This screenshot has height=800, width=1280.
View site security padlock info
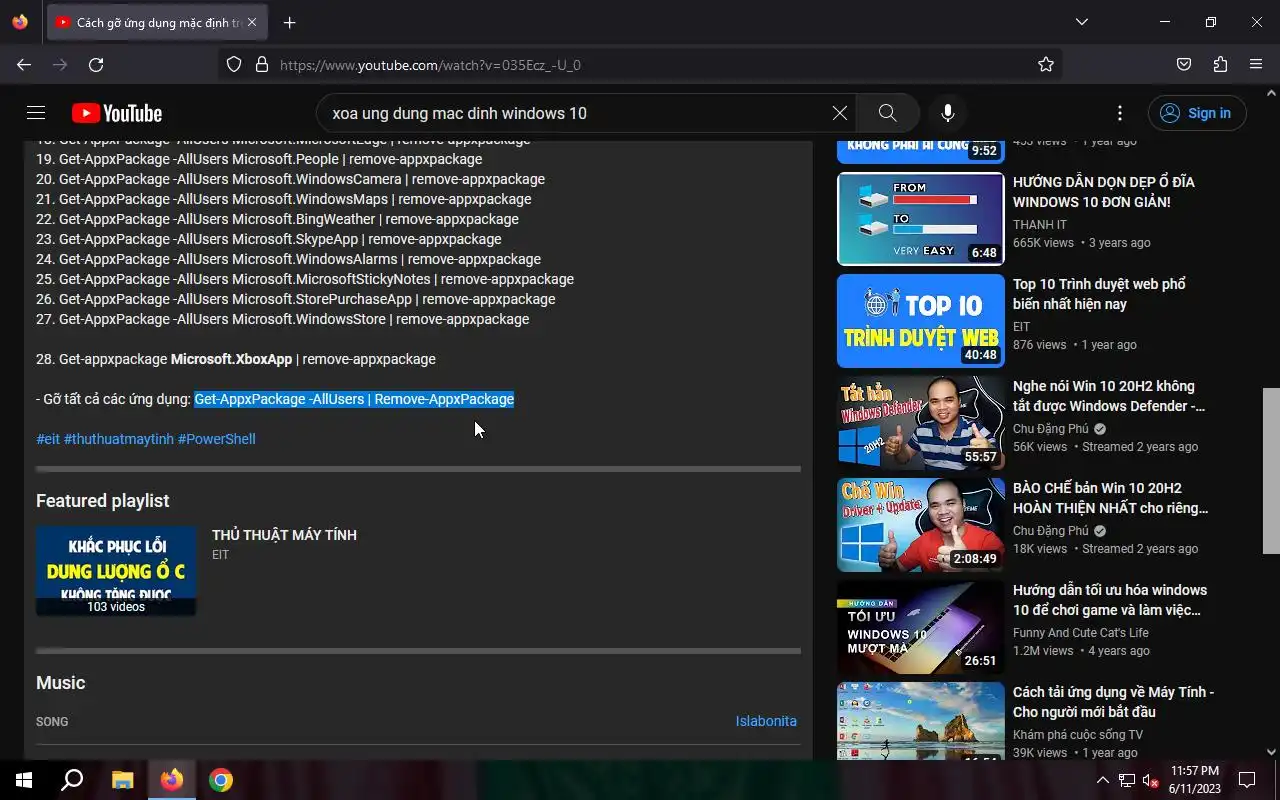tap(262, 65)
